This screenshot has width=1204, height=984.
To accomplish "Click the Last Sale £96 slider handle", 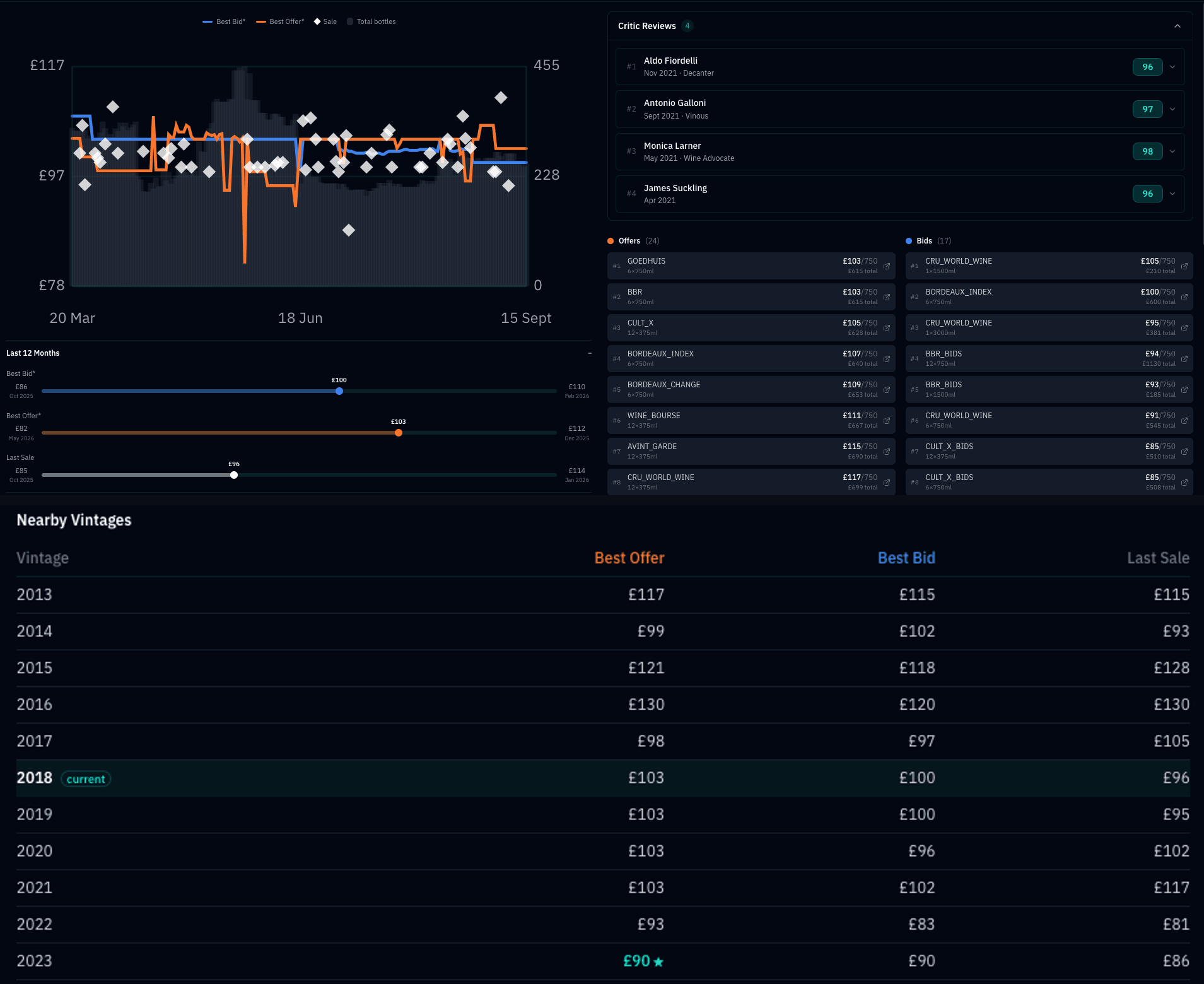I will coord(234,475).
